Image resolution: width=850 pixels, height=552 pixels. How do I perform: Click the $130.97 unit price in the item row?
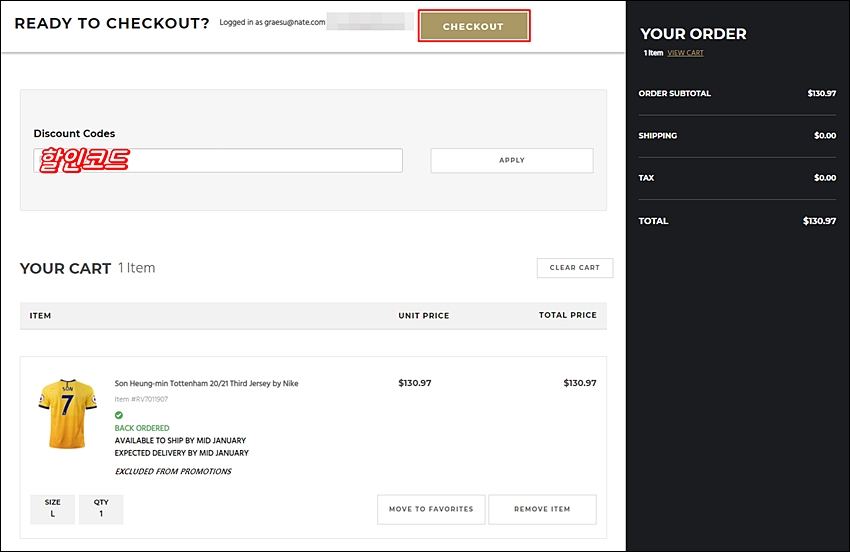click(x=415, y=383)
